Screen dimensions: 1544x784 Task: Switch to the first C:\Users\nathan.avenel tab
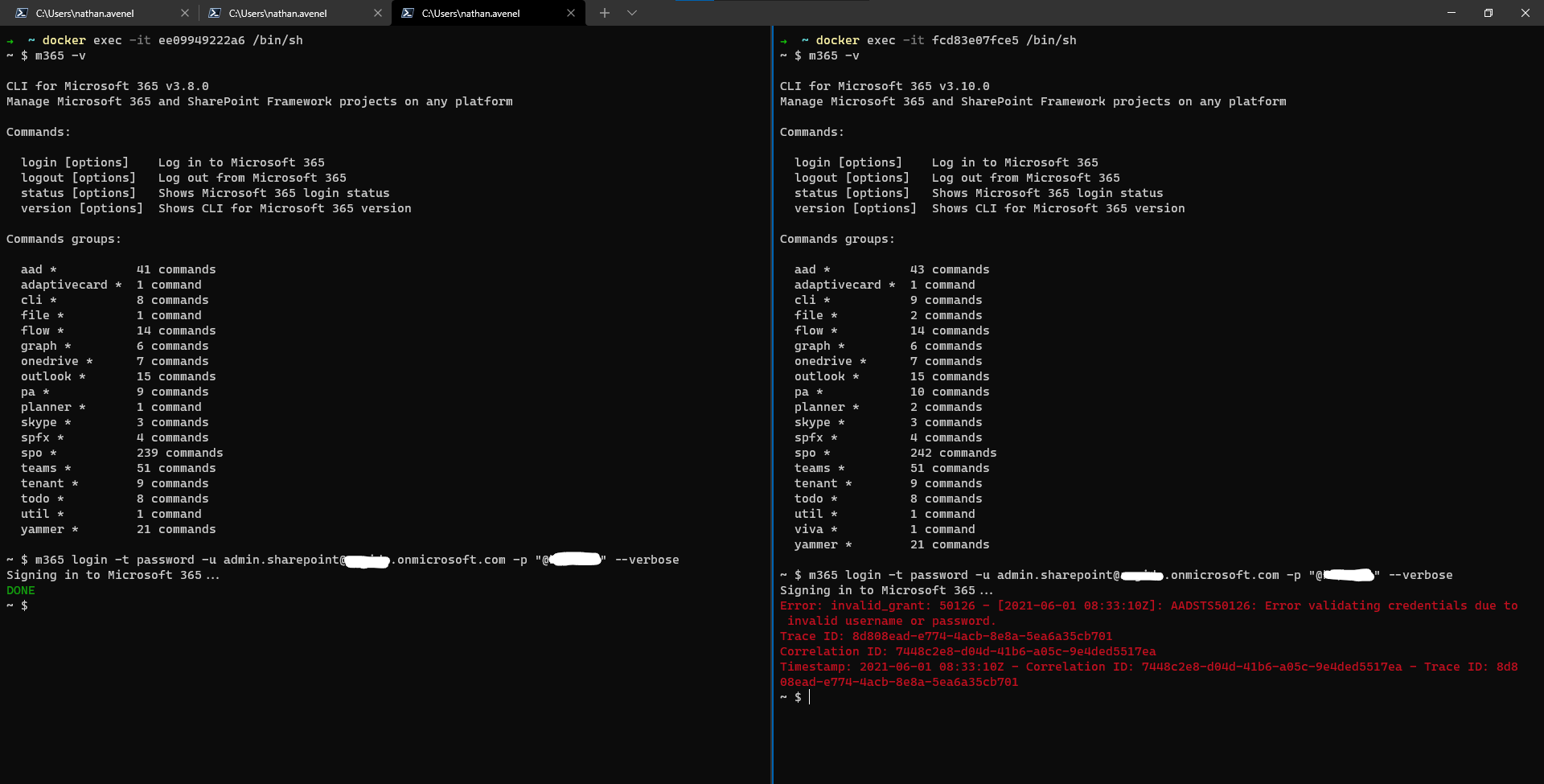click(96, 13)
